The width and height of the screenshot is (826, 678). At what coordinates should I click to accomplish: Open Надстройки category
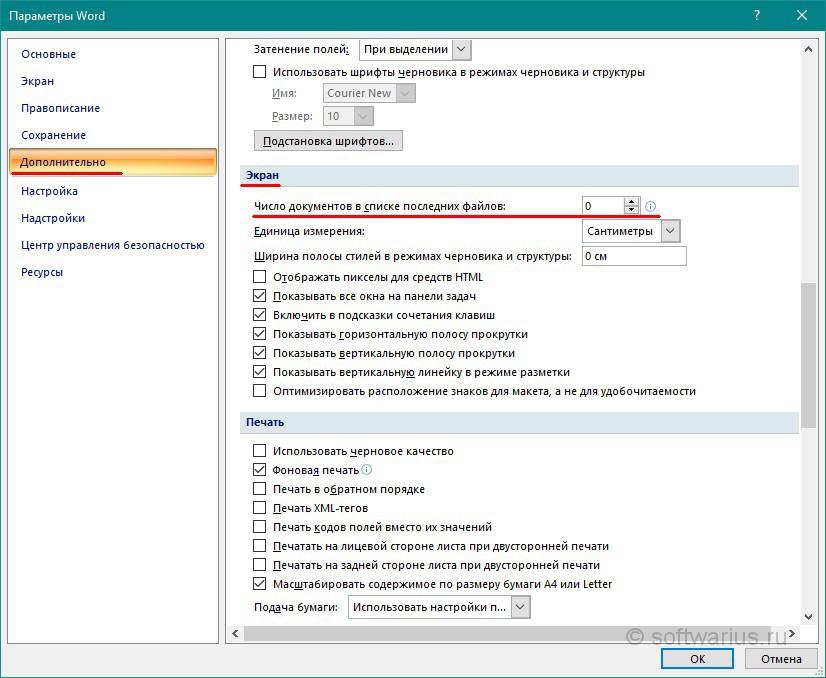click(x=53, y=218)
